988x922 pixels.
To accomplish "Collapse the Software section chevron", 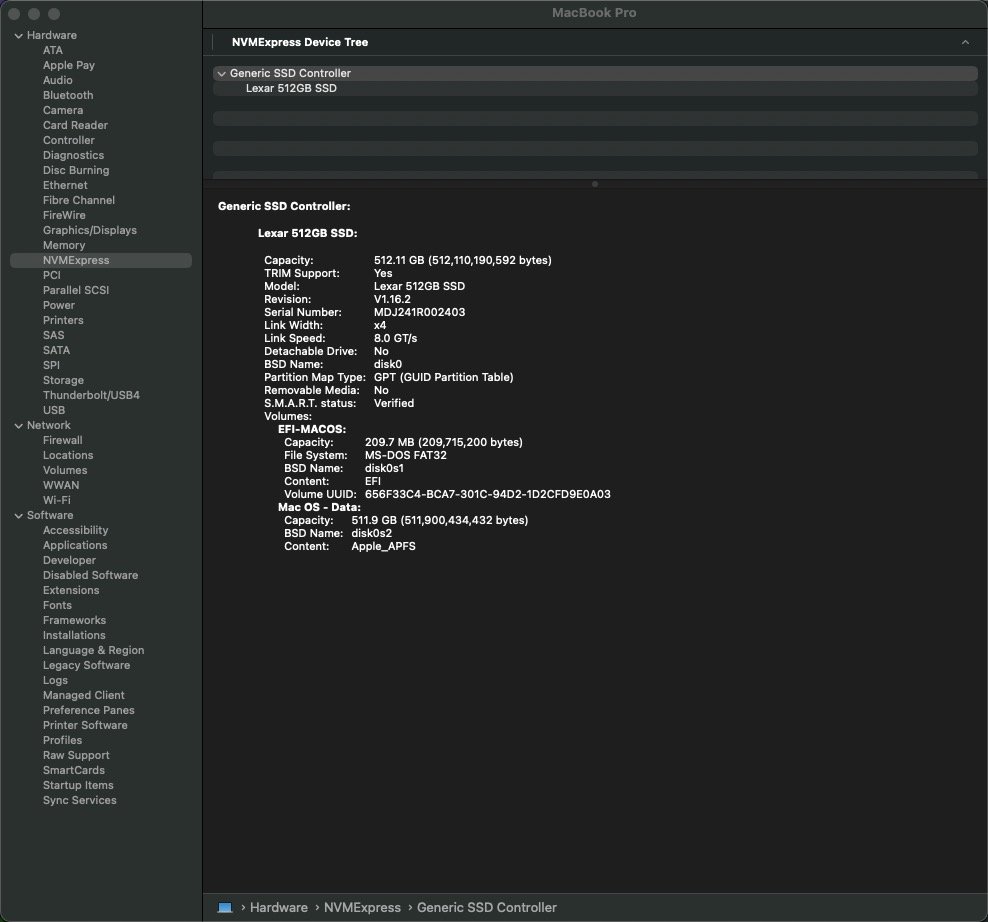I will [18, 516].
